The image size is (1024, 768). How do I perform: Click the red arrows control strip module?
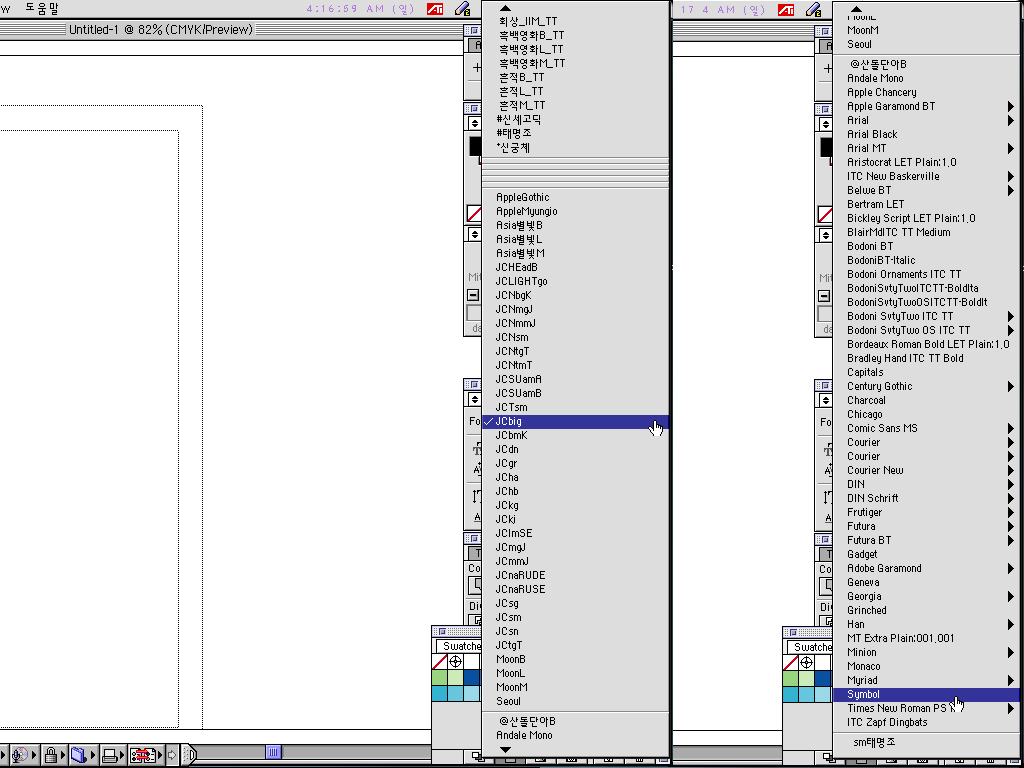pos(144,755)
